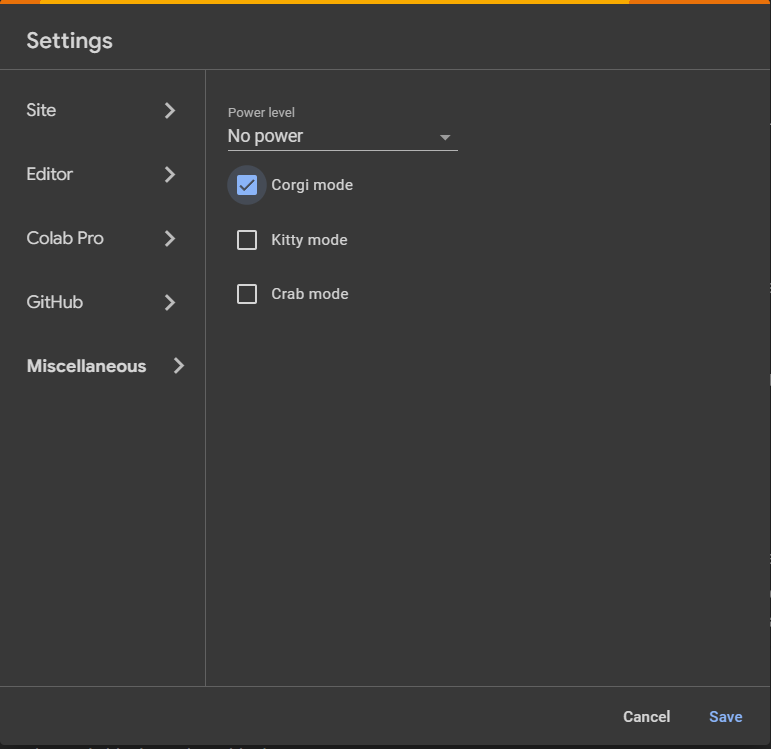Click the chevron arrow next to Site
This screenshot has height=749, width=771.
[170, 111]
